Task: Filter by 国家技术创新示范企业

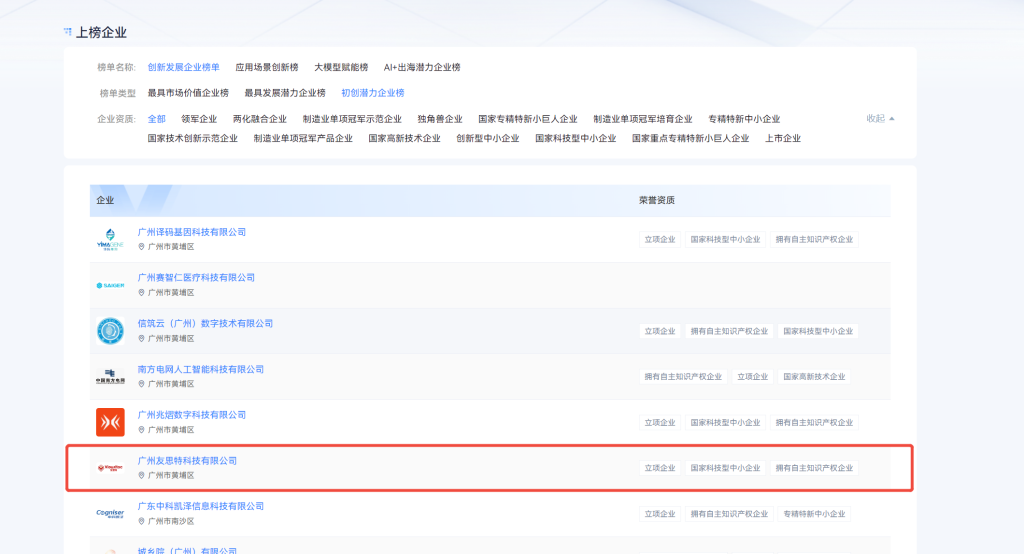Action: (193, 138)
